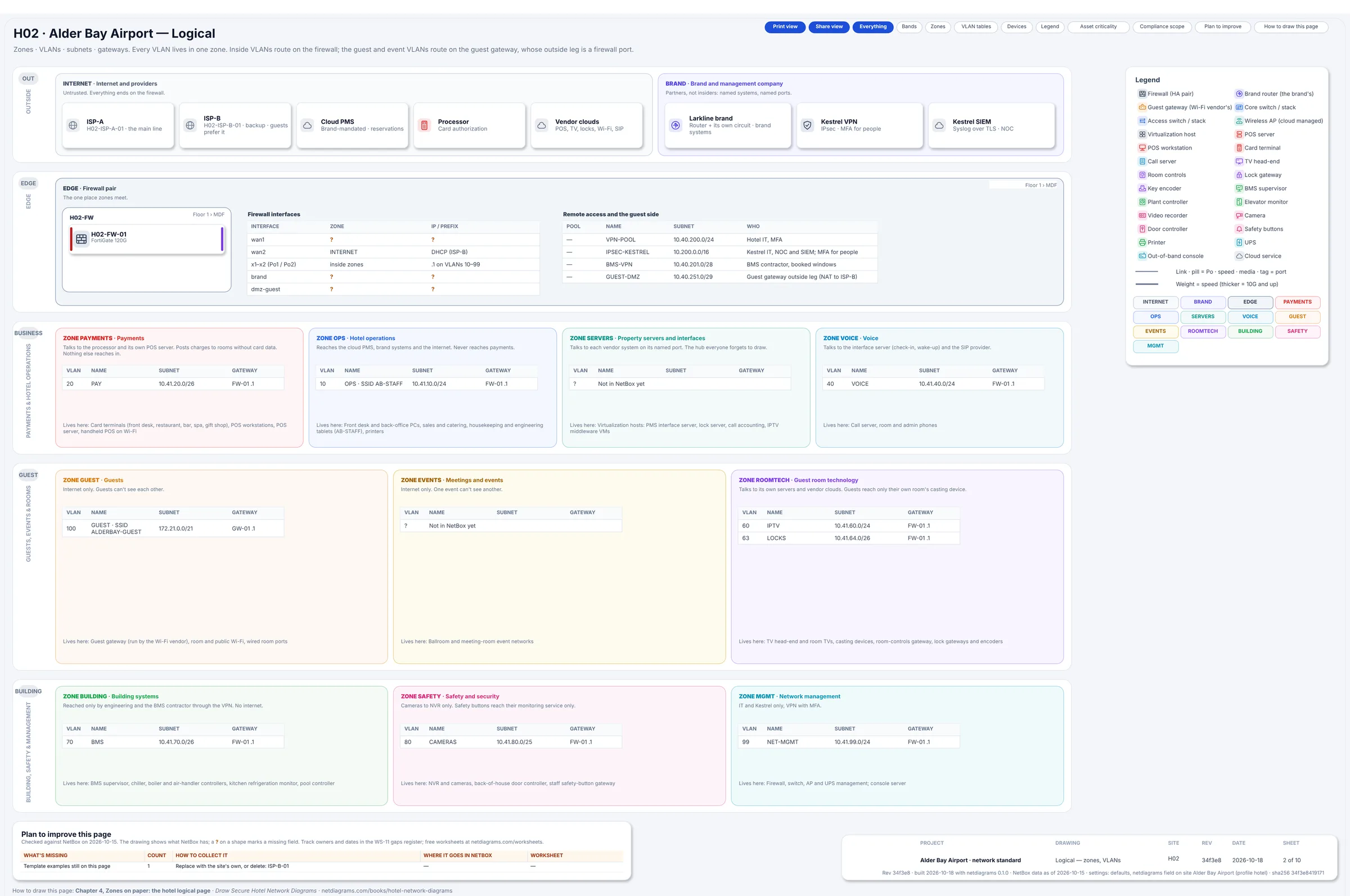Click the Card terminal legend icon
This screenshot has height=896, width=1350.
pos(1239,148)
